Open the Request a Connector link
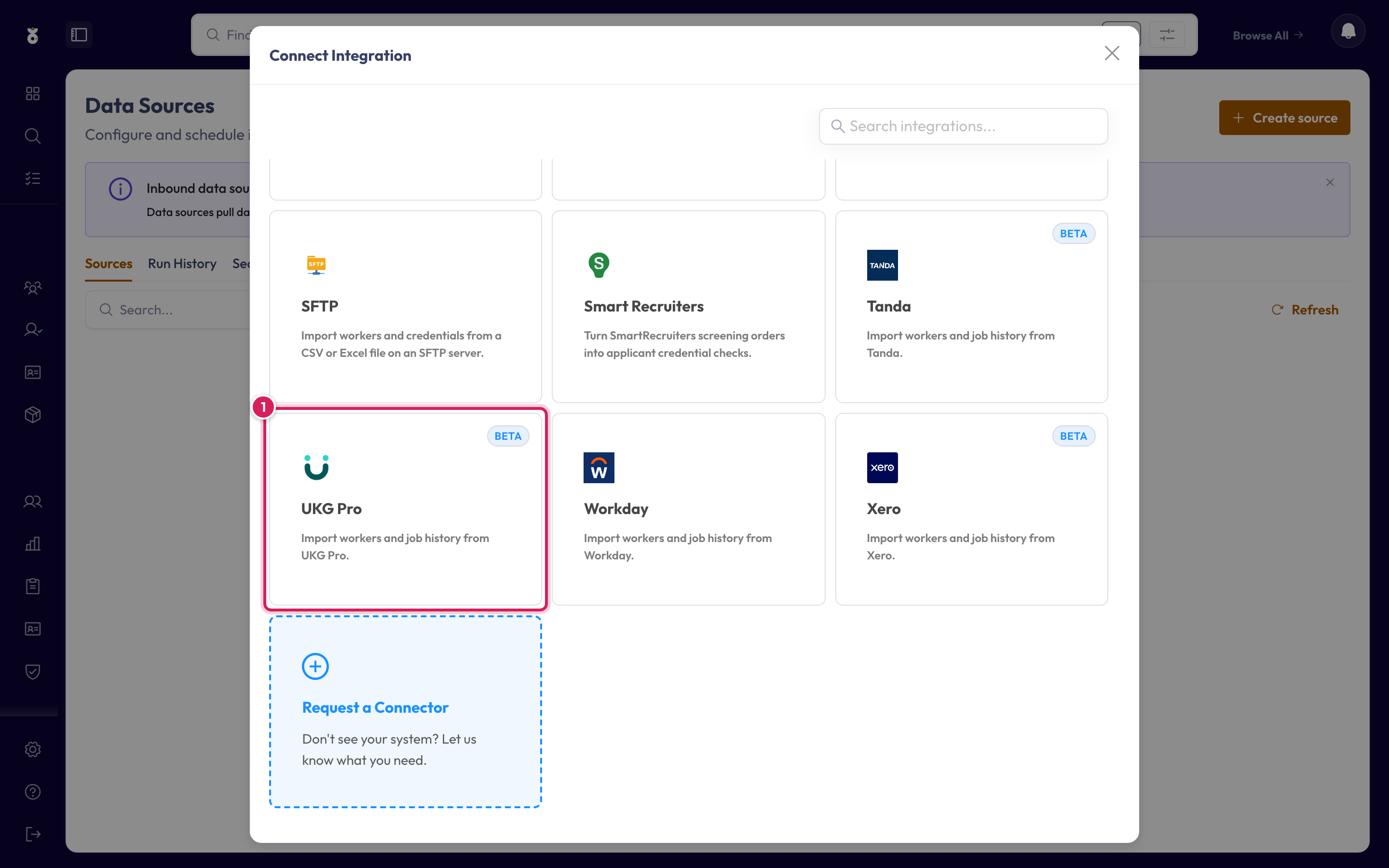1389x868 pixels. pyautogui.click(x=375, y=707)
